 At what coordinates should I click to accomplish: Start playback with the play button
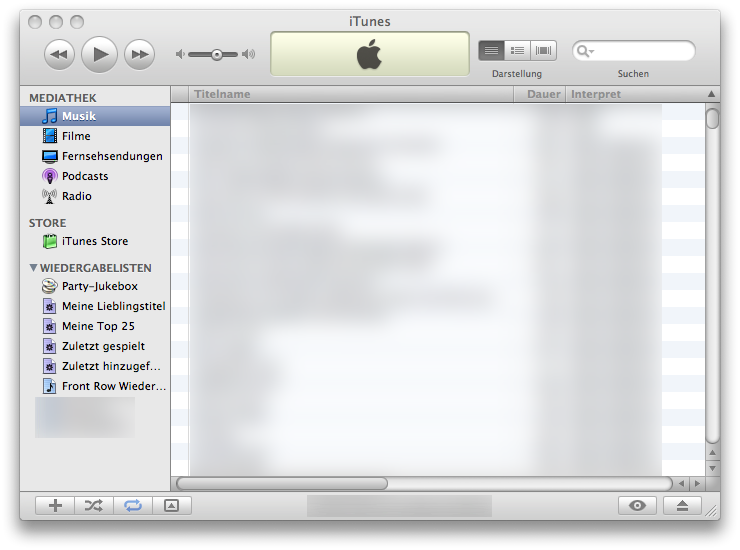[99, 54]
